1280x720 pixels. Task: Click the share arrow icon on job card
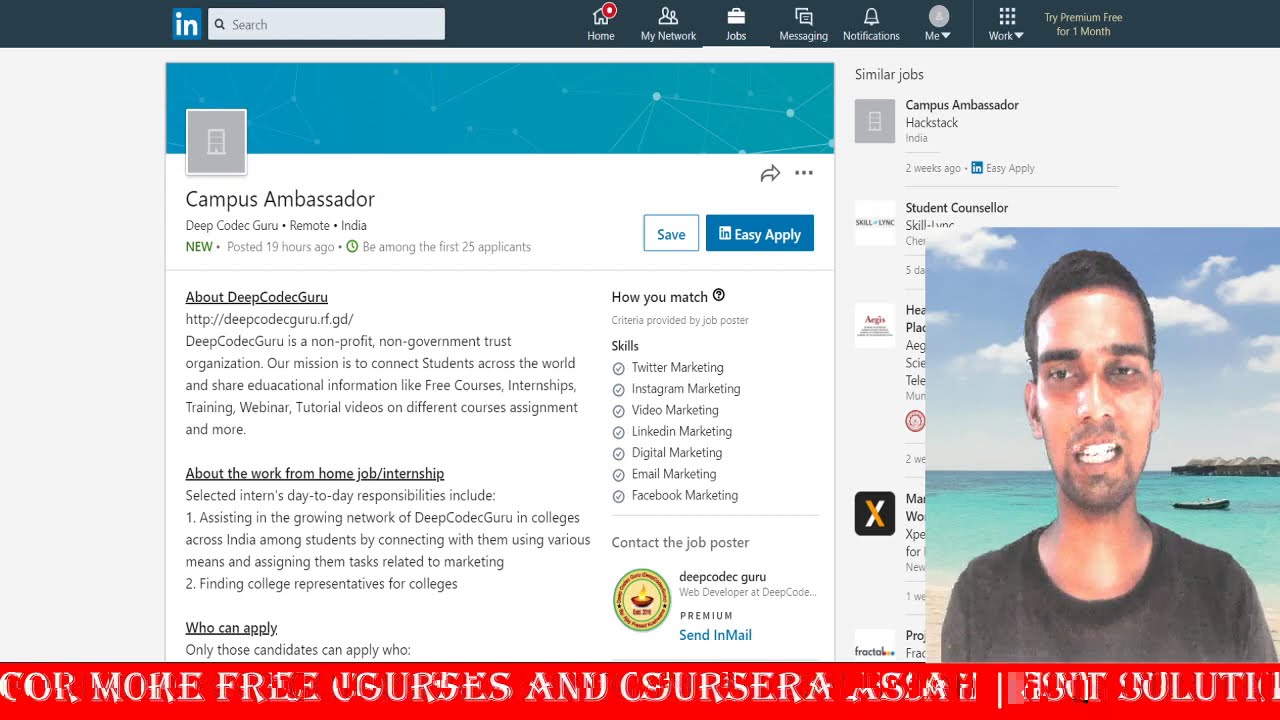[x=770, y=174]
